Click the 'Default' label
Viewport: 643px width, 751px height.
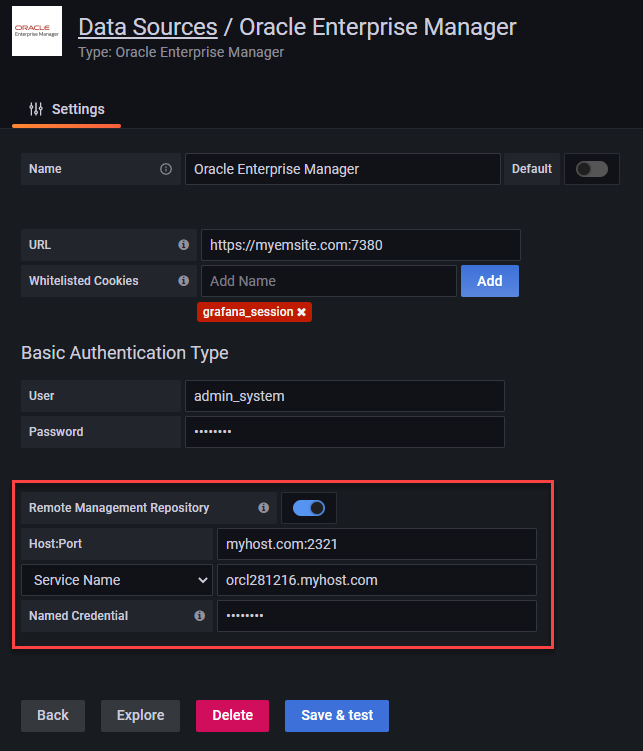pos(531,169)
